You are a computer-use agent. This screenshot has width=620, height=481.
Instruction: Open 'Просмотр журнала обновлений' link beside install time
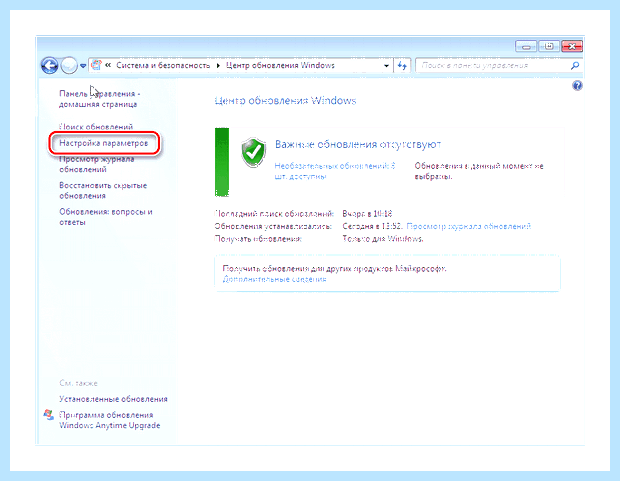tap(469, 226)
